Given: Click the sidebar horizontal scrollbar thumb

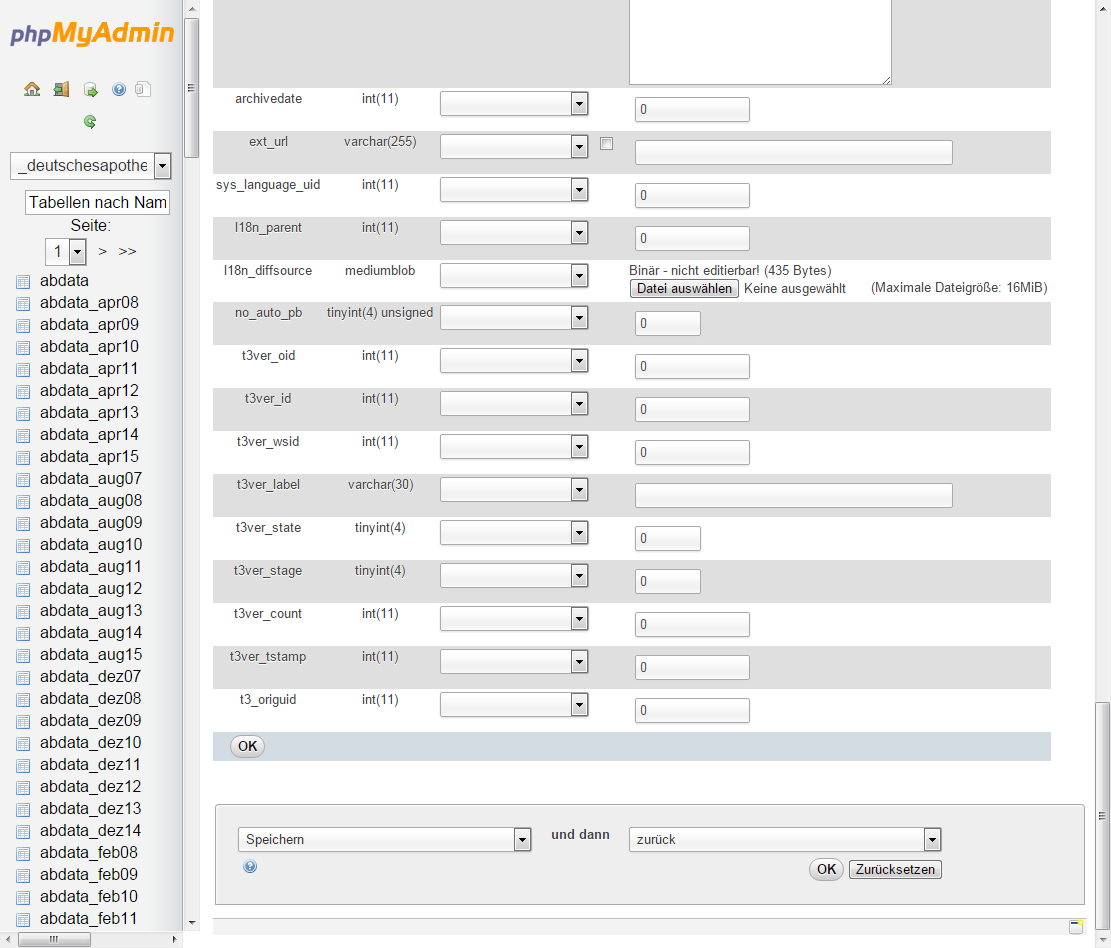Looking at the screenshot, I should point(54,939).
